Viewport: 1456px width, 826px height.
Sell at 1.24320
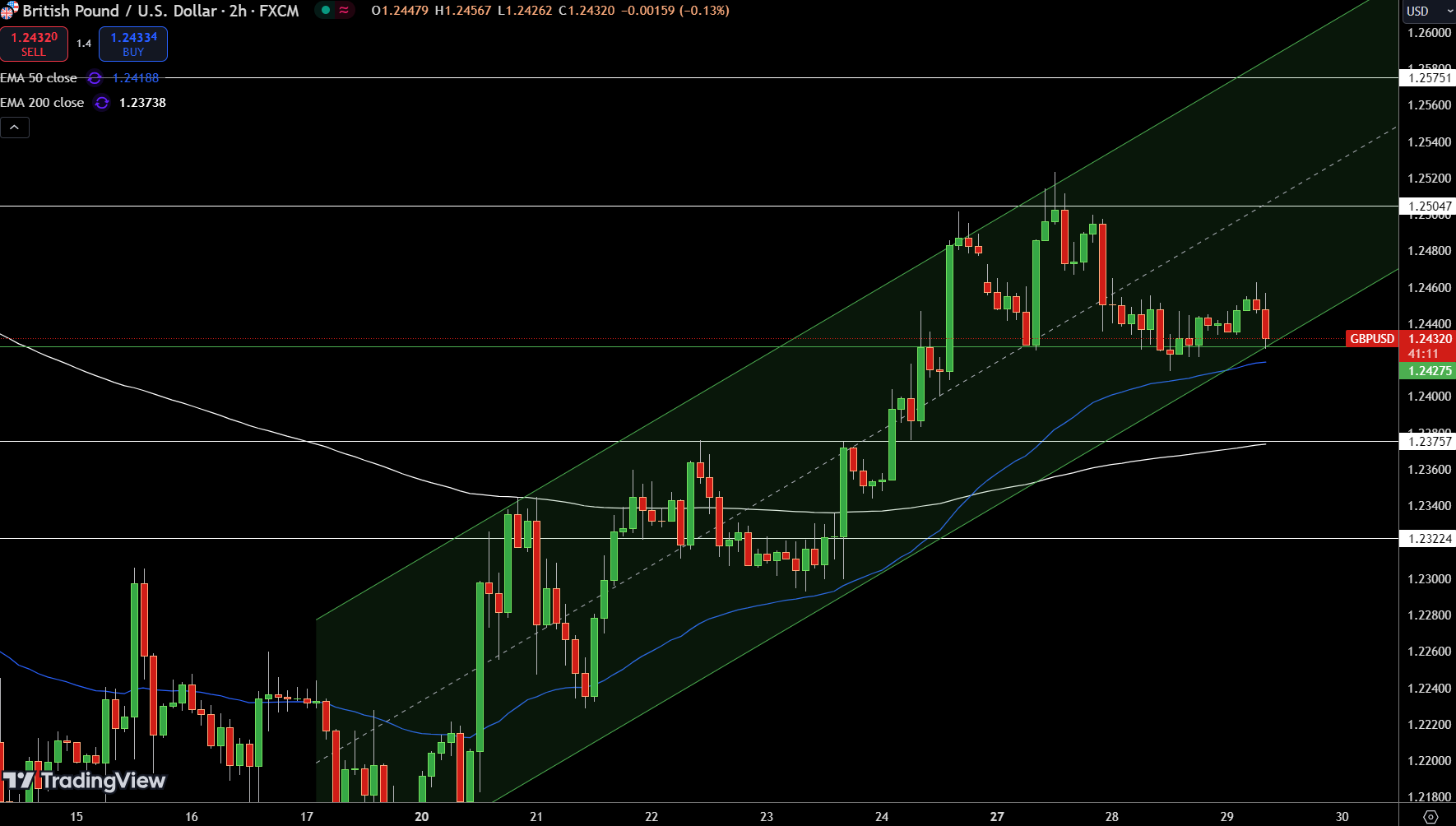pos(34,44)
